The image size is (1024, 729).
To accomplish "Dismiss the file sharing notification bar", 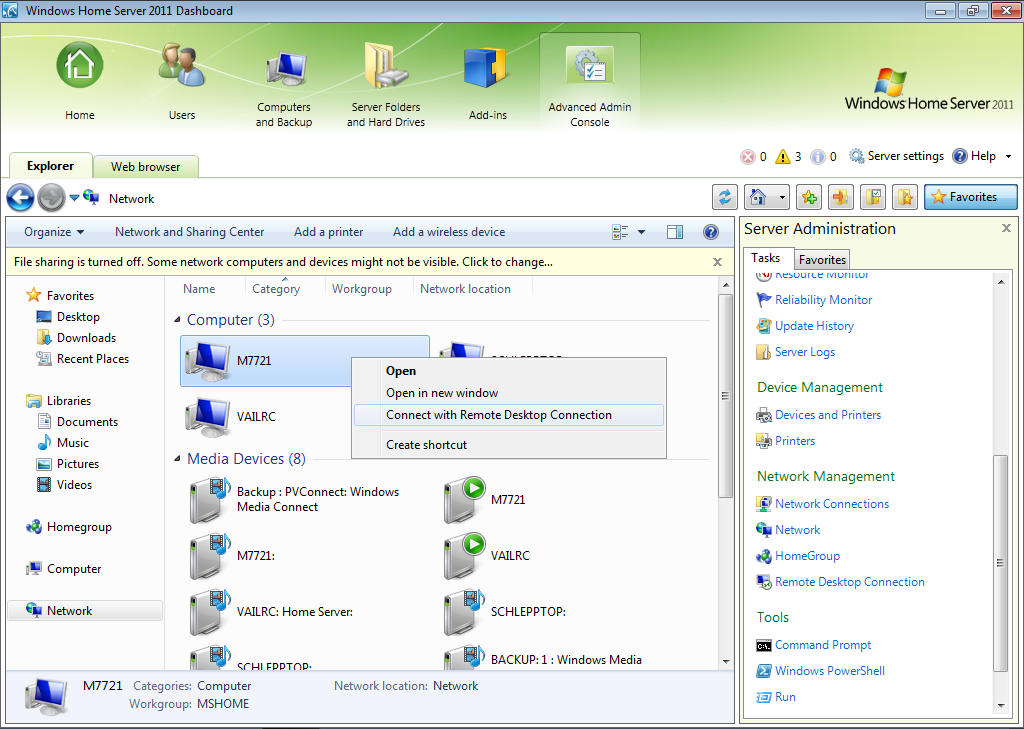I will pyautogui.click(x=717, y=262).
